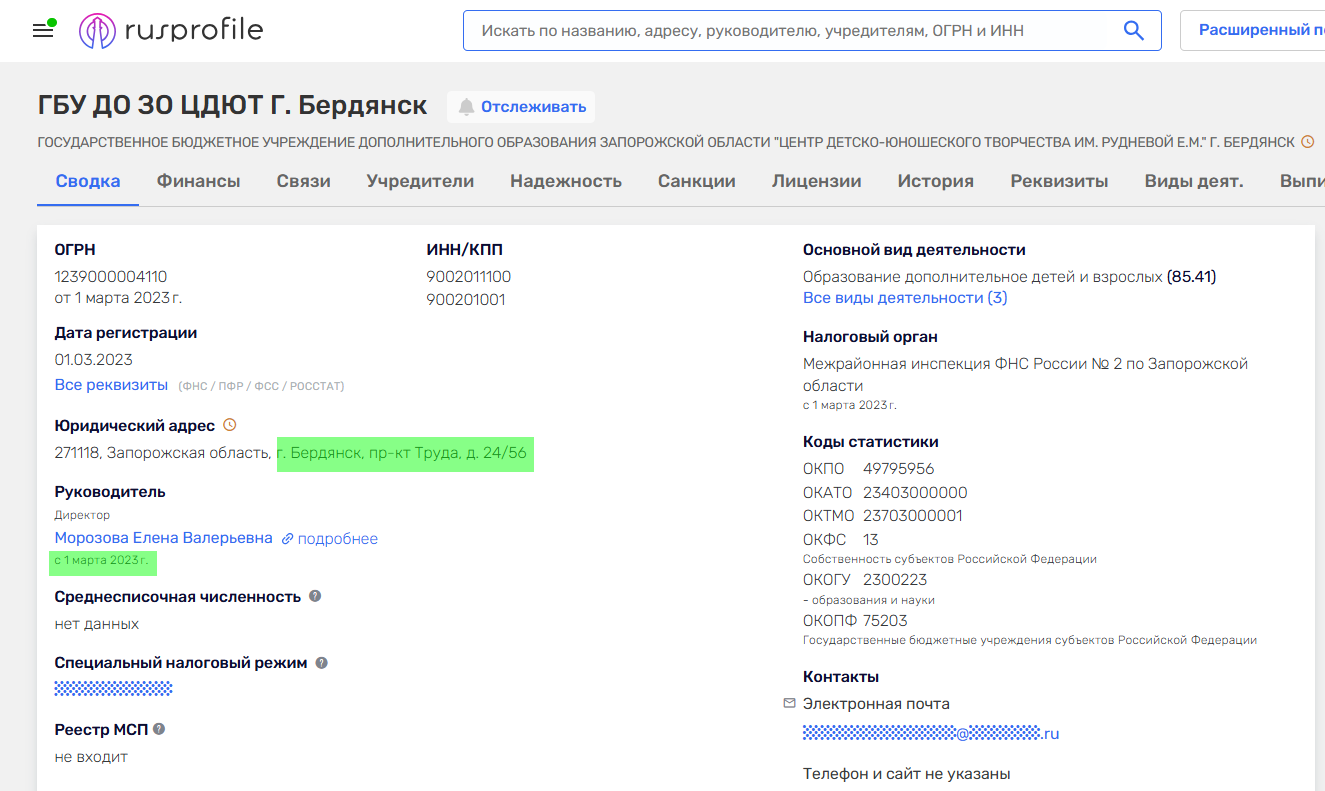Open the Учредители tab

[420, 181]
